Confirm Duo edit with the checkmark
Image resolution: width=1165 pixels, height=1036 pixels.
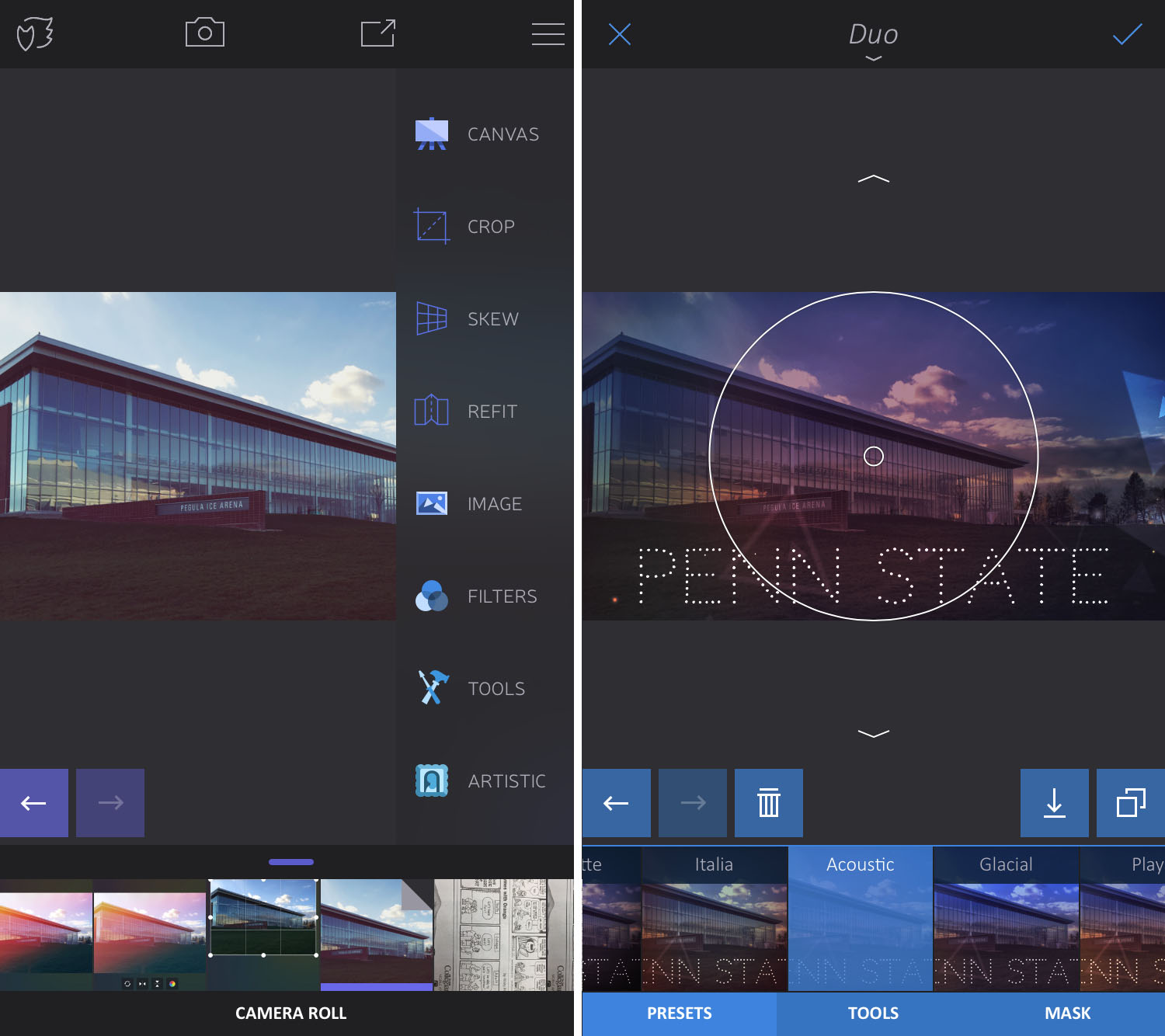[1127, 34]
